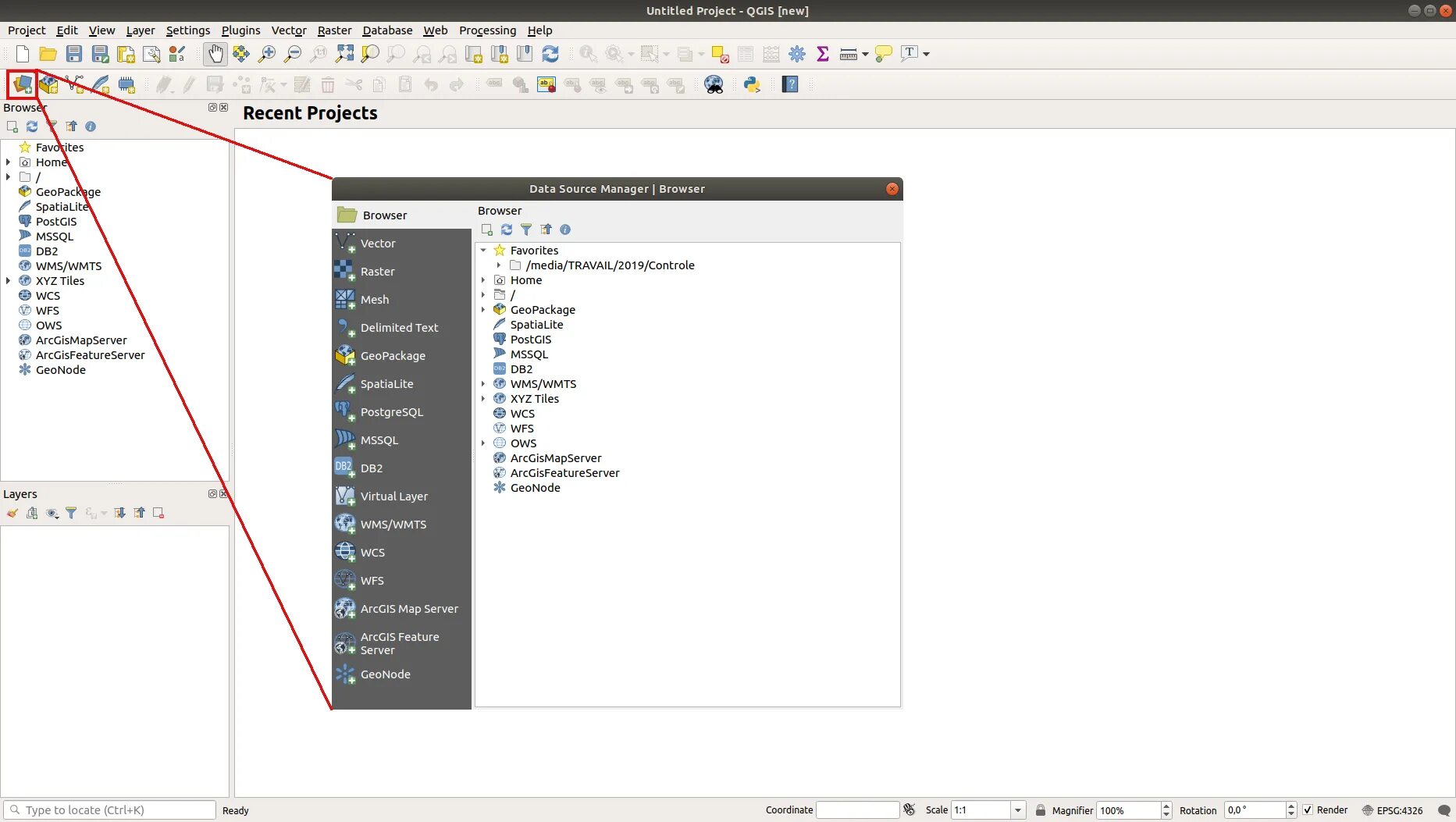Open the Measure tool dropdown arrow
The width and height of the screenshot is (1456, 822).
point(865,54)
